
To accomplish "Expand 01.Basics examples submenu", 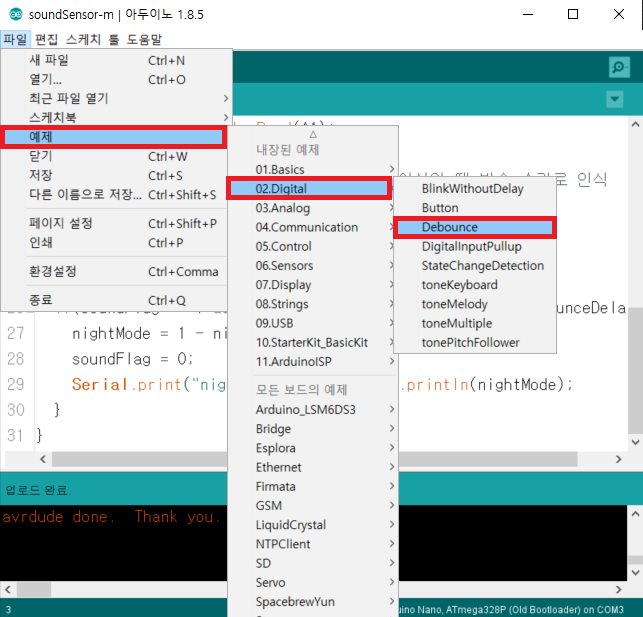I will point(313,169).
